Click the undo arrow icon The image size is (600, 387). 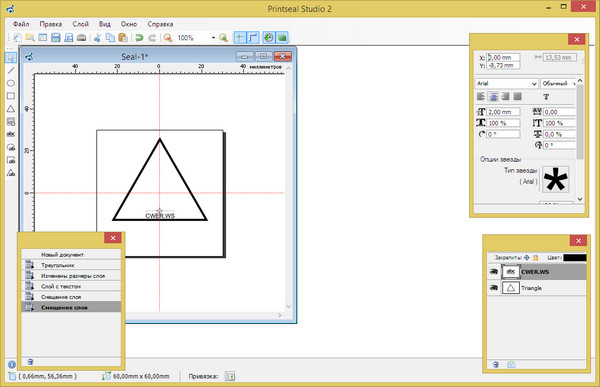point(139,38)
